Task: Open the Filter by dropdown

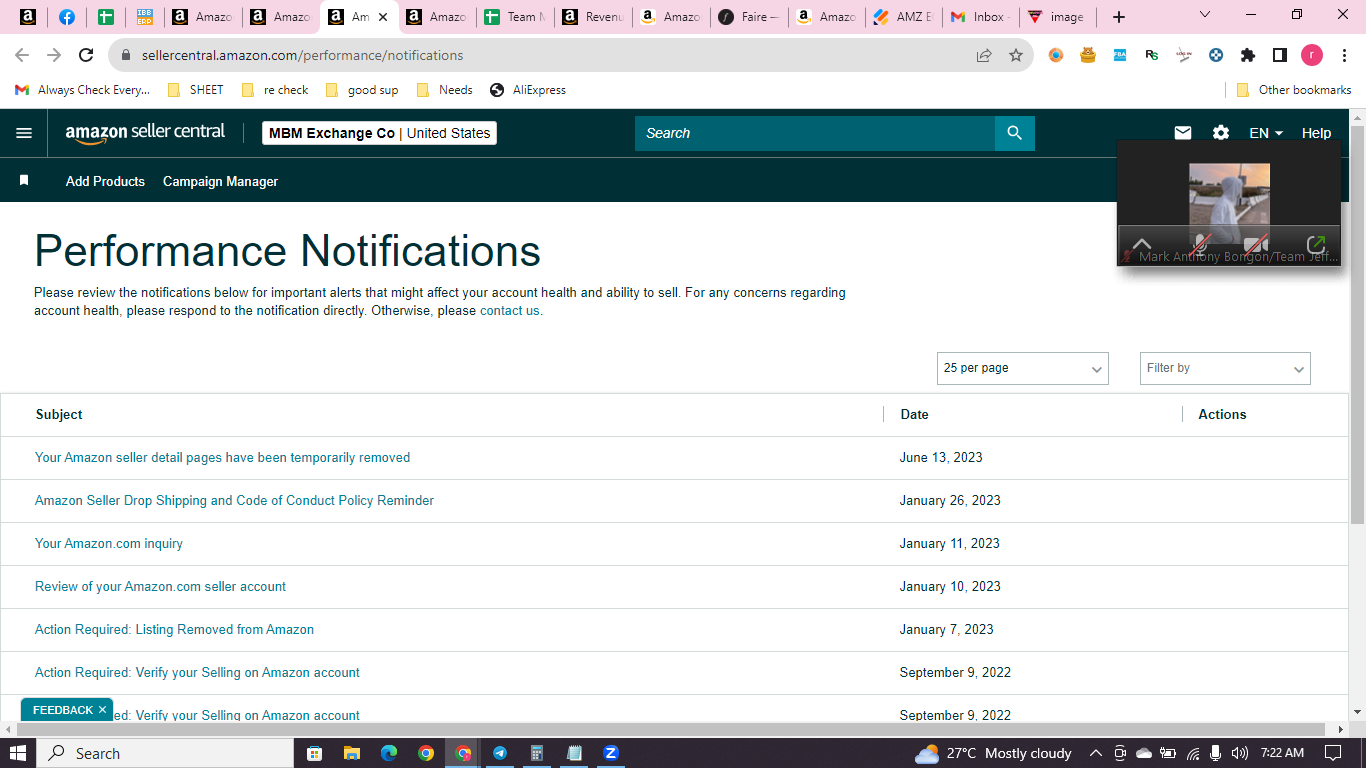Action: pos(1225,368)
